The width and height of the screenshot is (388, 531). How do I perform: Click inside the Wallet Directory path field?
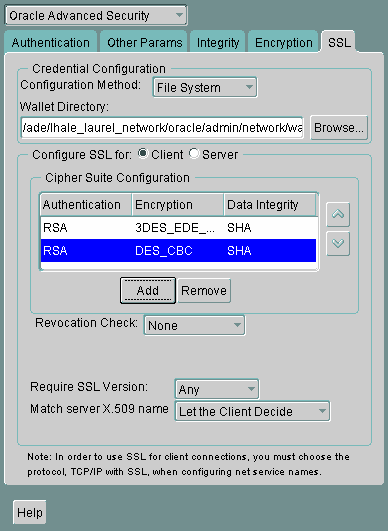click(162, 128)
